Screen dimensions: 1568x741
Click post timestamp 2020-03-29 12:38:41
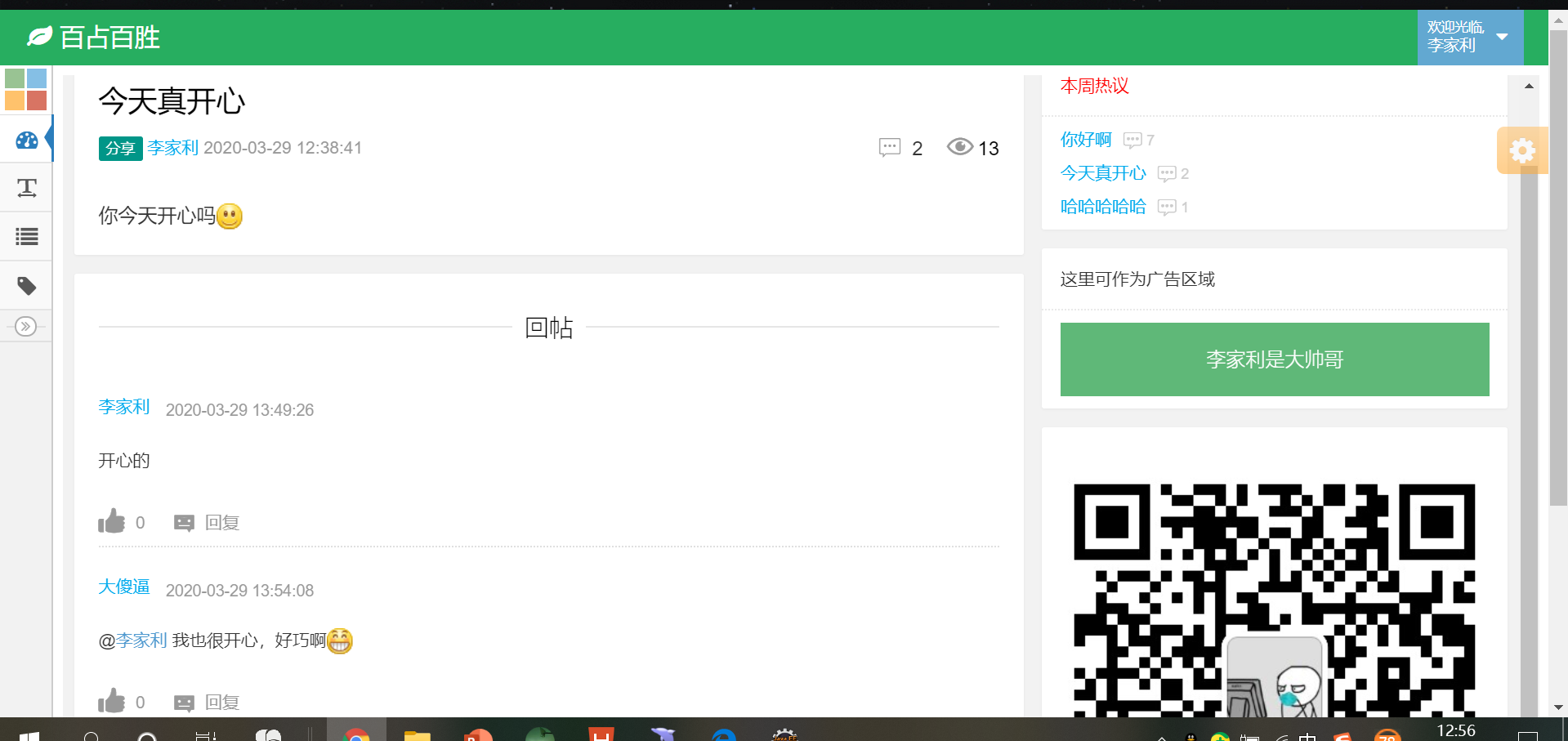pos(283,148)
